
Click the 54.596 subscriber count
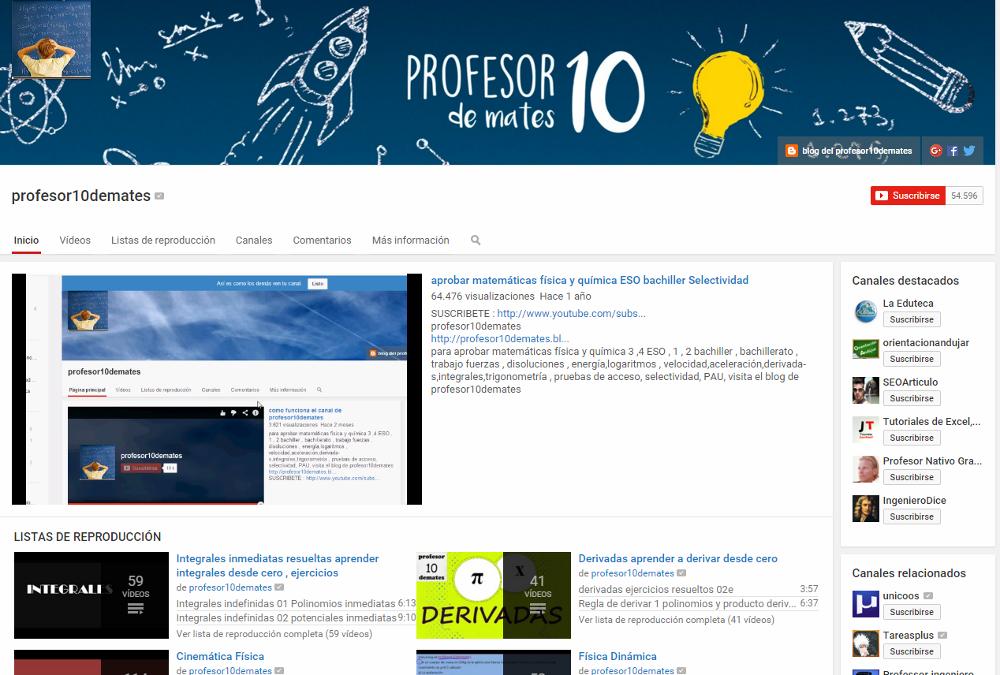(x=964, y=196)
